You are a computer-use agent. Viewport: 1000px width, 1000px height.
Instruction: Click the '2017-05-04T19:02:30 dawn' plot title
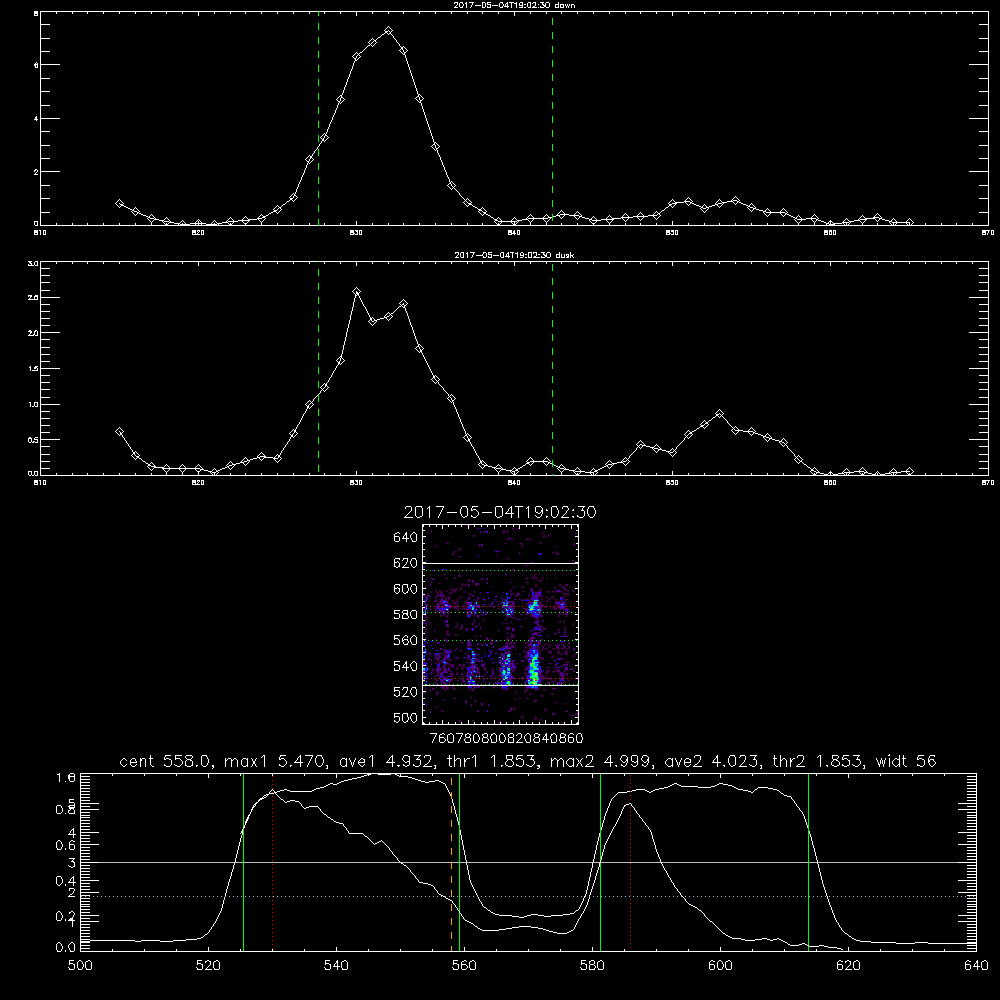(514, 5)
